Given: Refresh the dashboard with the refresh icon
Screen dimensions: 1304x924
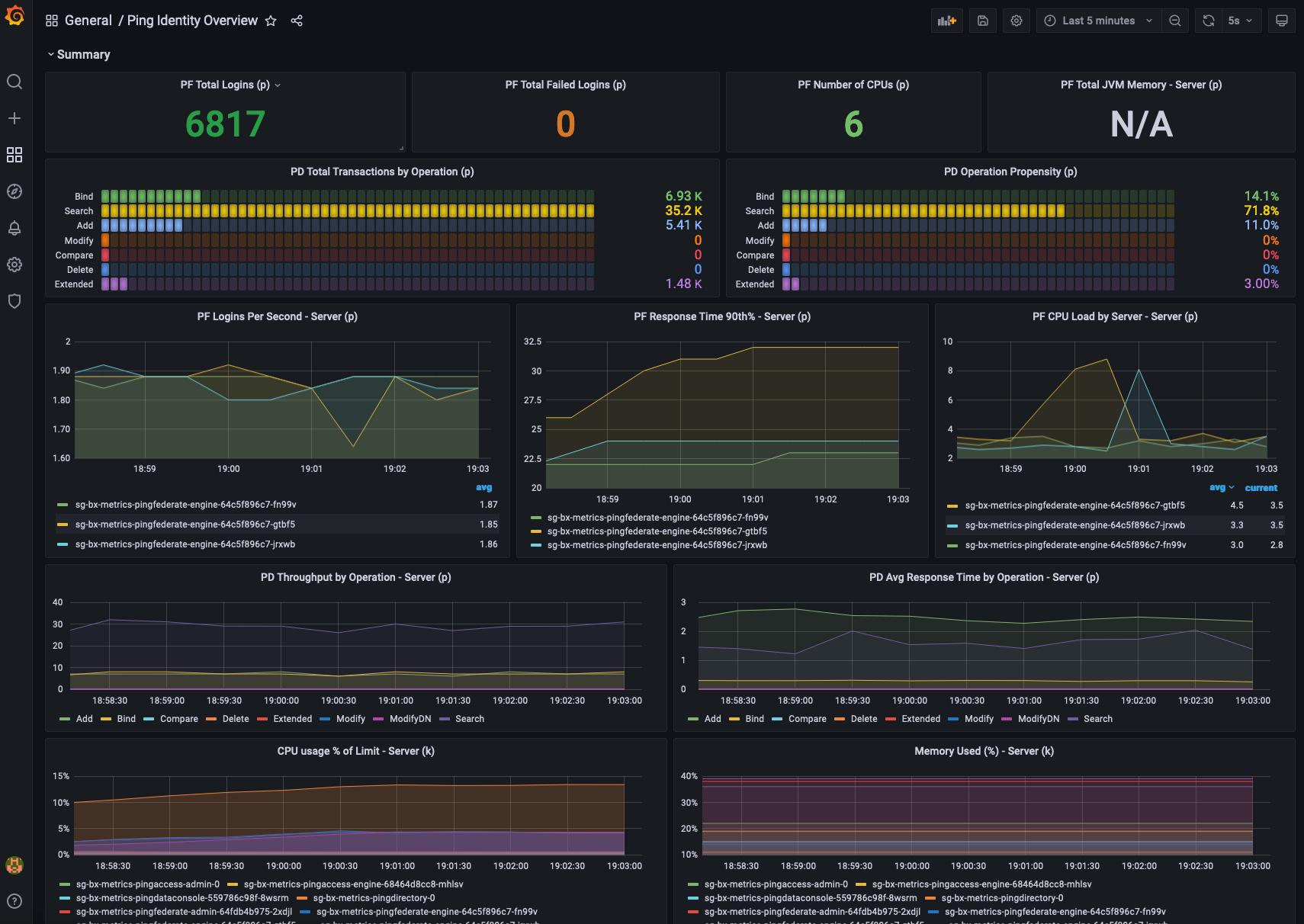Looking at the screenshot, I should pyautogui.click(x=1207, y=21).
